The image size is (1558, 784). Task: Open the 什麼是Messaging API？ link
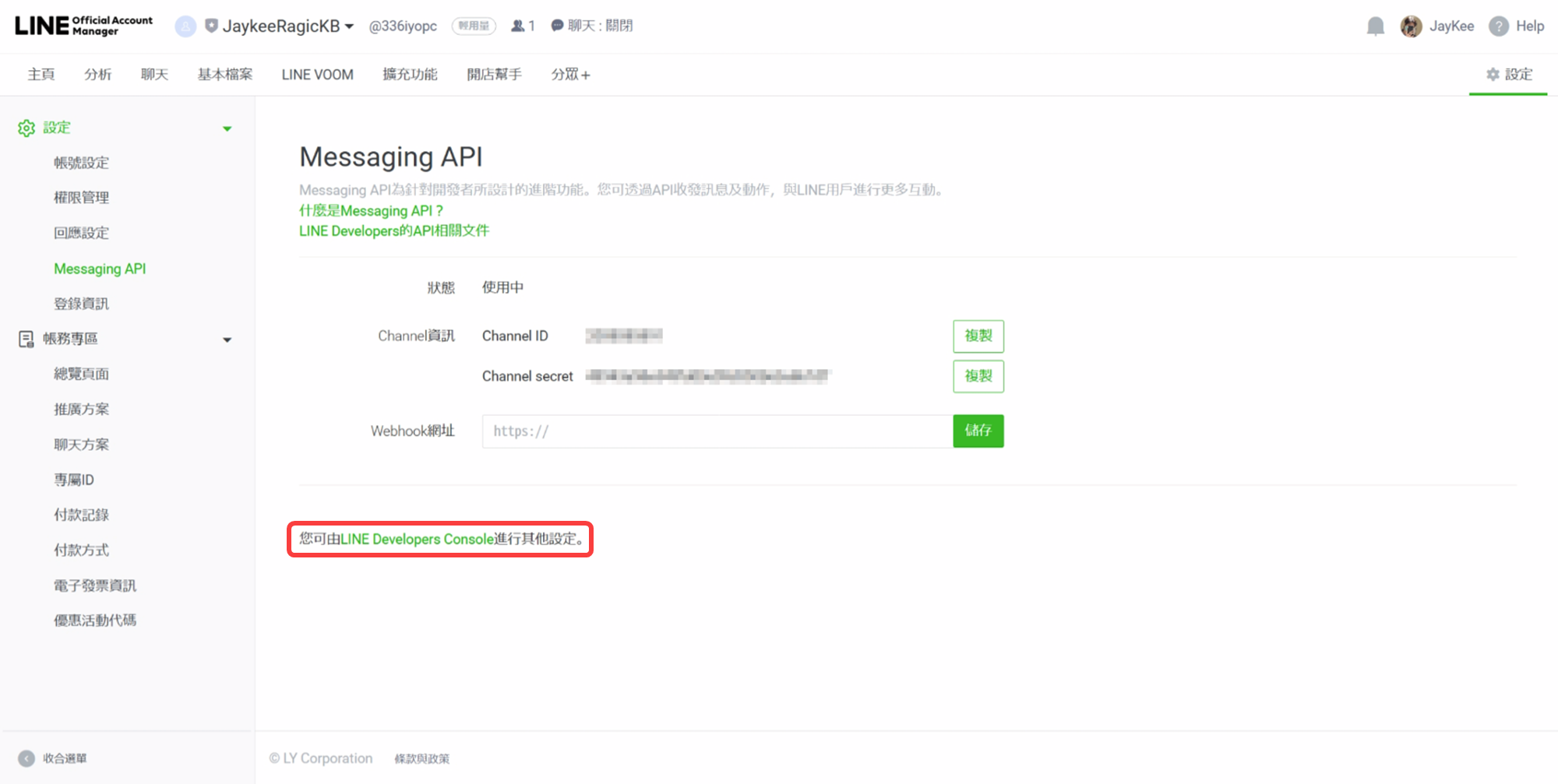[372, 211]
